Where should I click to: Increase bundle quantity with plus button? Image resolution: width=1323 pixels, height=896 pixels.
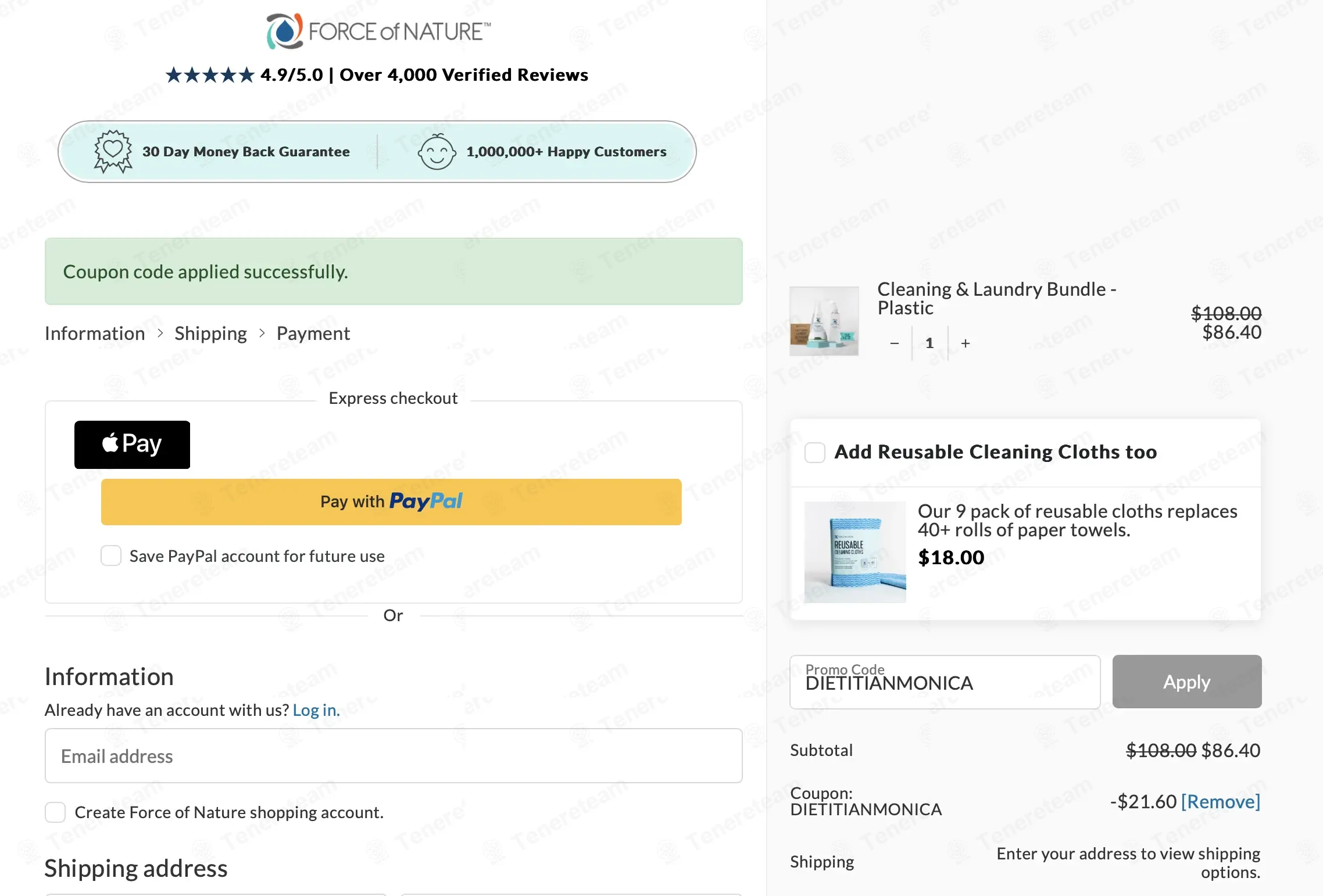[966, 343]
